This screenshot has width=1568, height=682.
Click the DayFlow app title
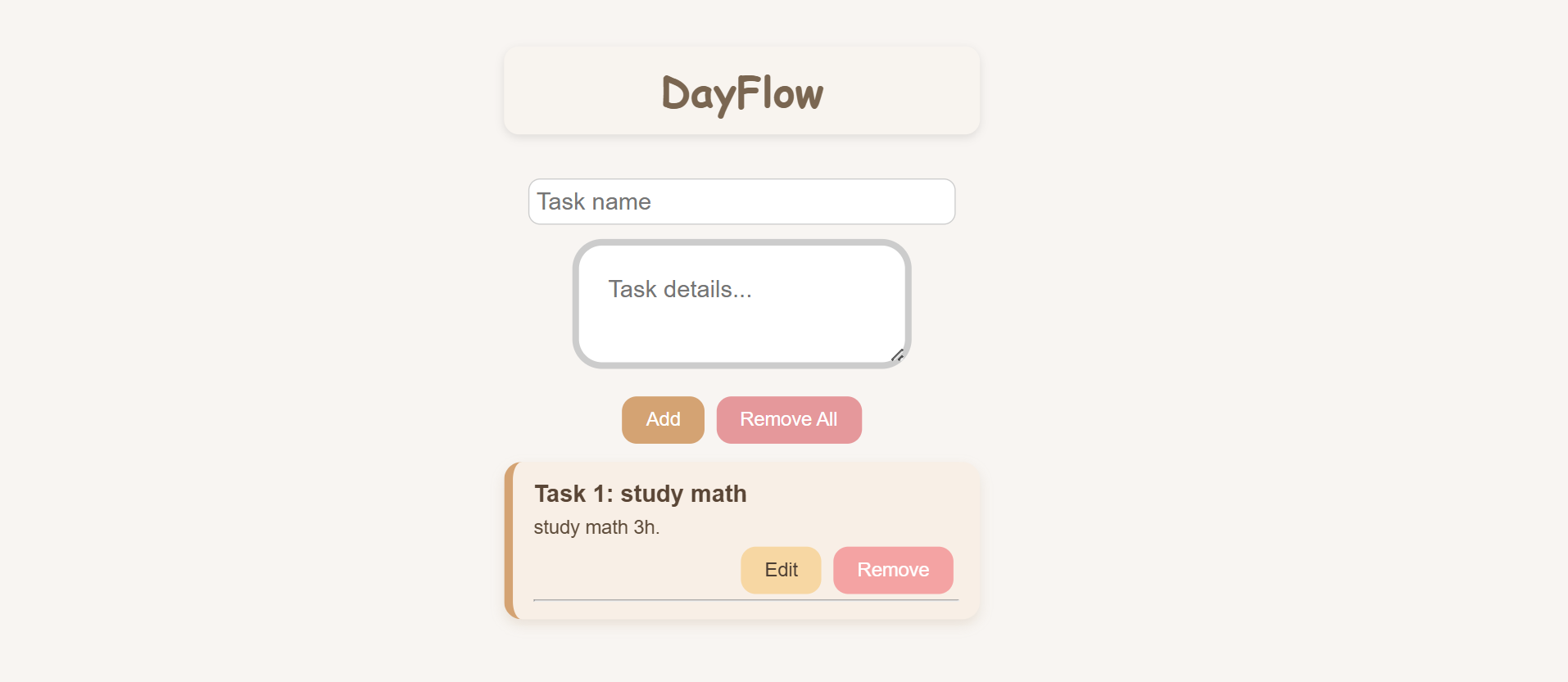(741, 92)
